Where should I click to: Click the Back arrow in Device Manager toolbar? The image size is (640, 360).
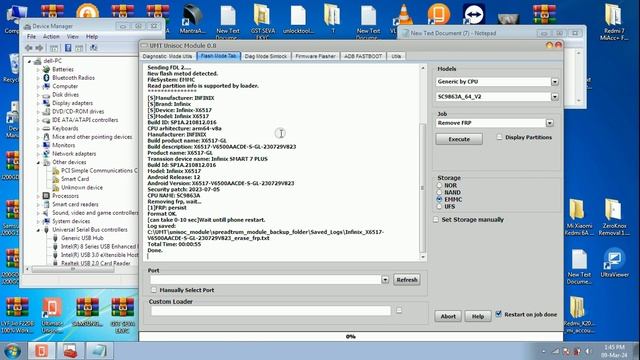point(29,48)
